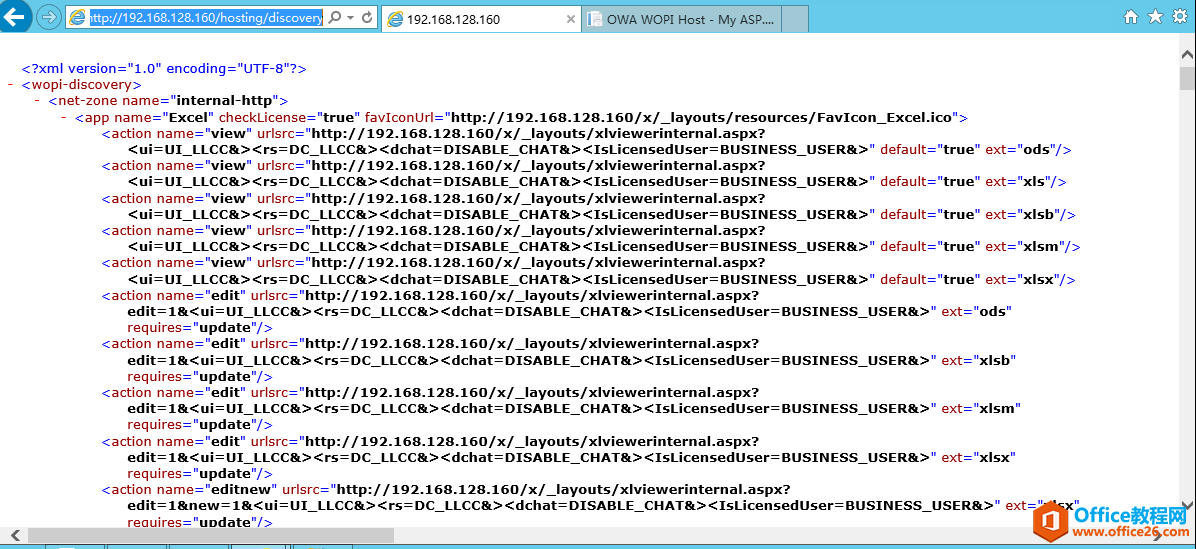Image resolution: width=1196 pixels, height=549 pixels.
Task: Click the "Excel" app name value
Action: tap(188, 117)
